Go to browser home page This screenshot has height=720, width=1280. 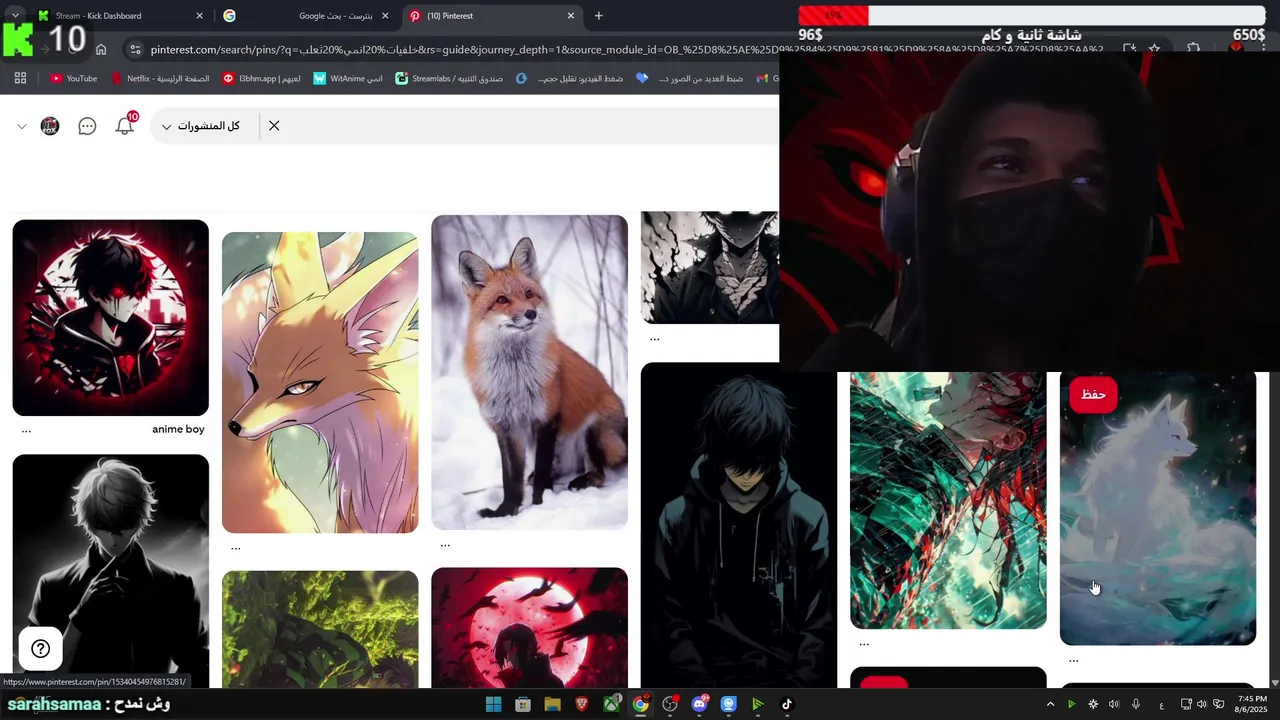coord(101,49)
